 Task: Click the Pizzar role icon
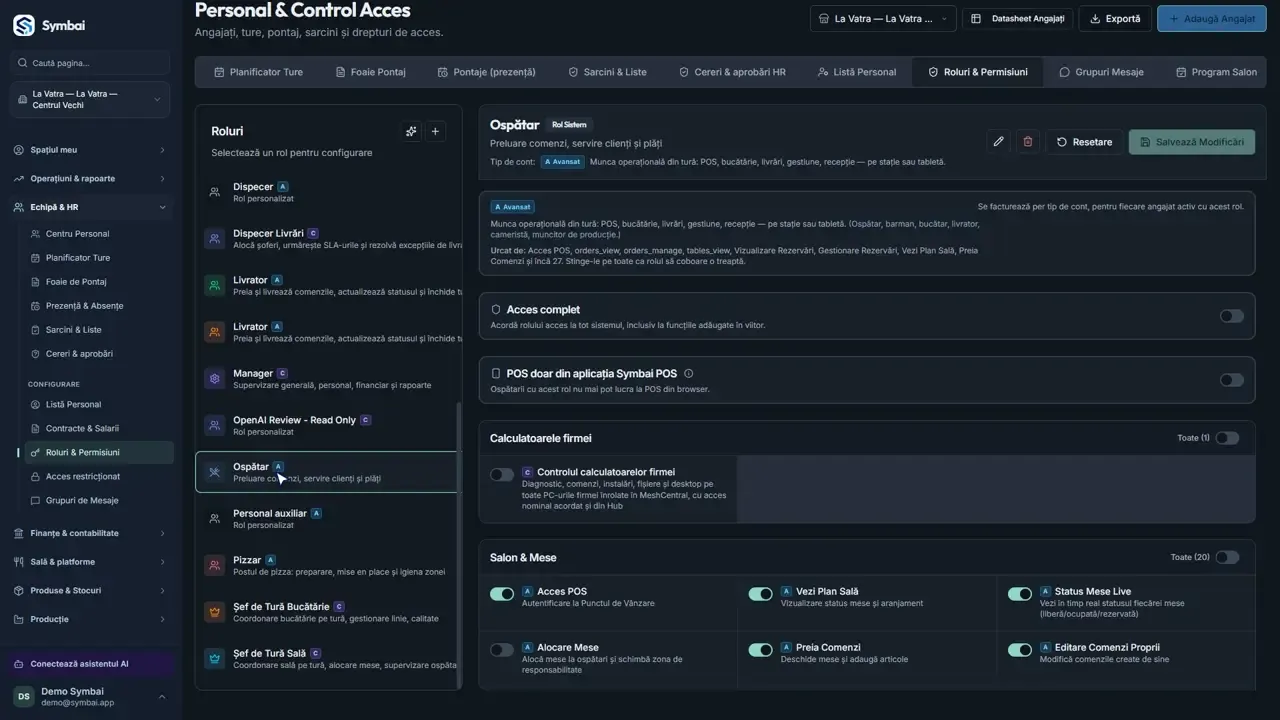click(214, 565)
